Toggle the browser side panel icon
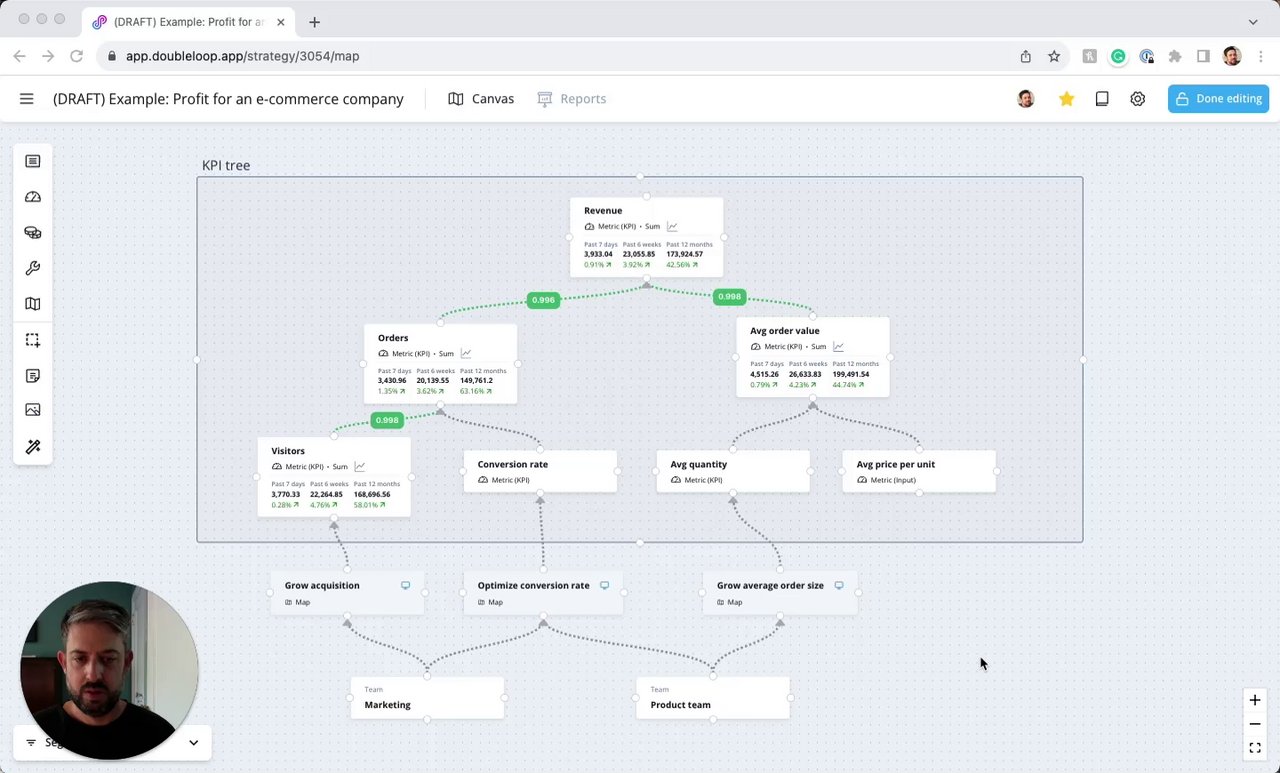The height and width of the screenshot is (773, 1280). (1203, 56)
